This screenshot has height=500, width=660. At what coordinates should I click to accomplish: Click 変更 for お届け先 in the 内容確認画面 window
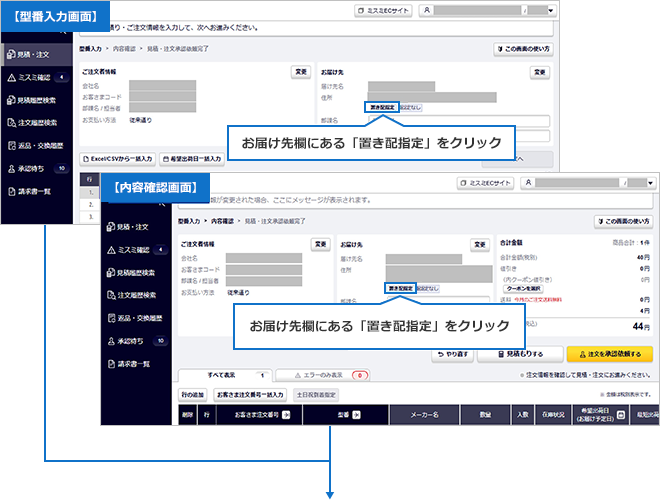[480, 245]
